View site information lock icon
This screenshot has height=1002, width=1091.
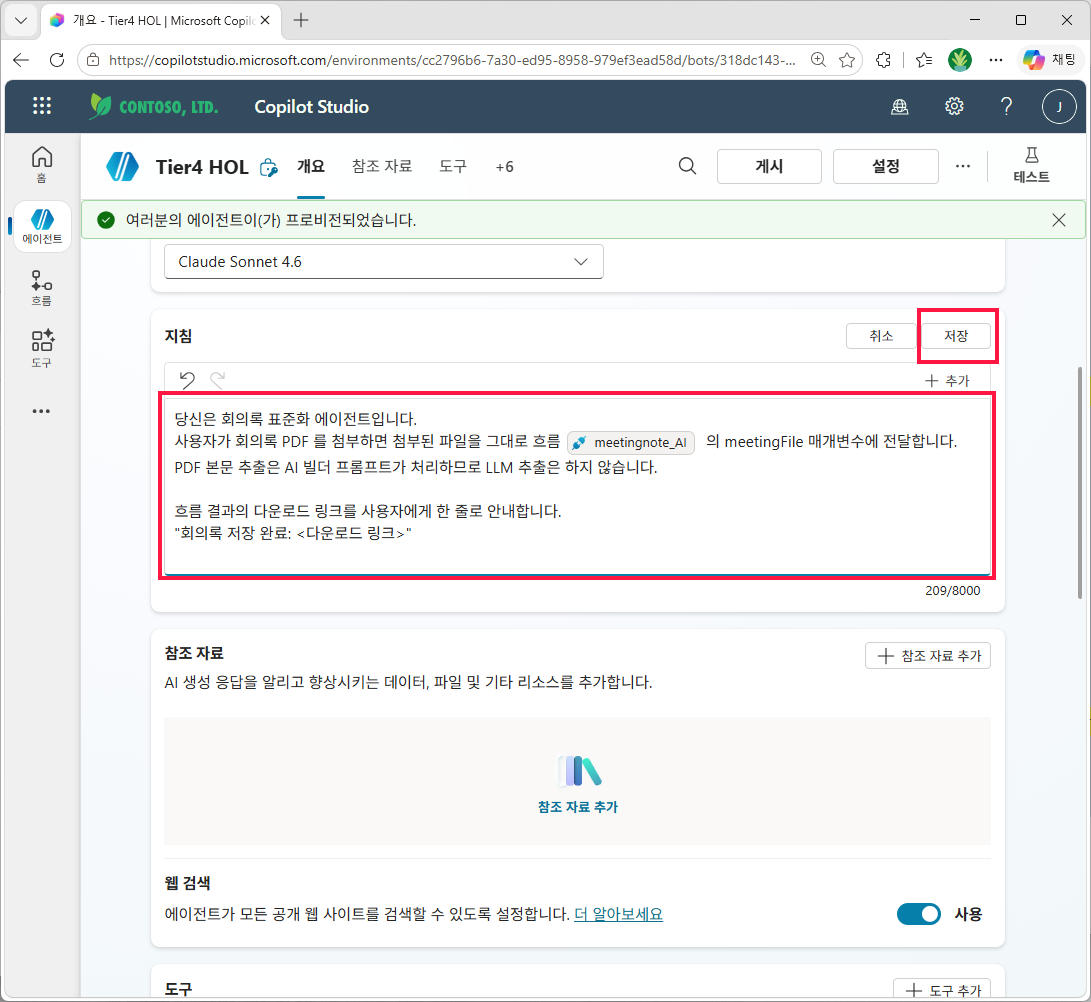pos(93,60)
